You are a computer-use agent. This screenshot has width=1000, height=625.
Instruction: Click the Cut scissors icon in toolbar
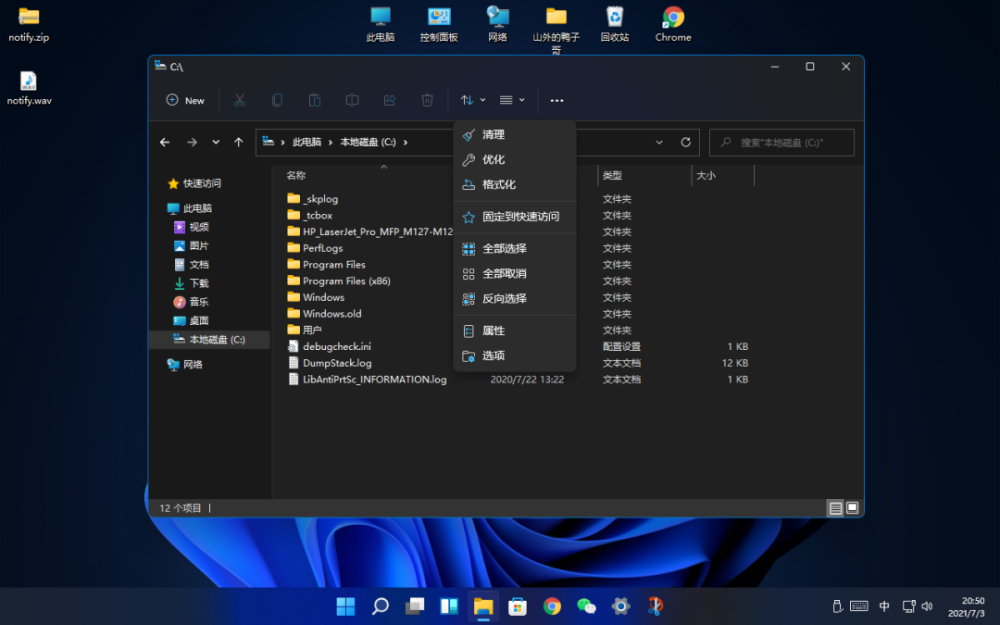point(240,100)
